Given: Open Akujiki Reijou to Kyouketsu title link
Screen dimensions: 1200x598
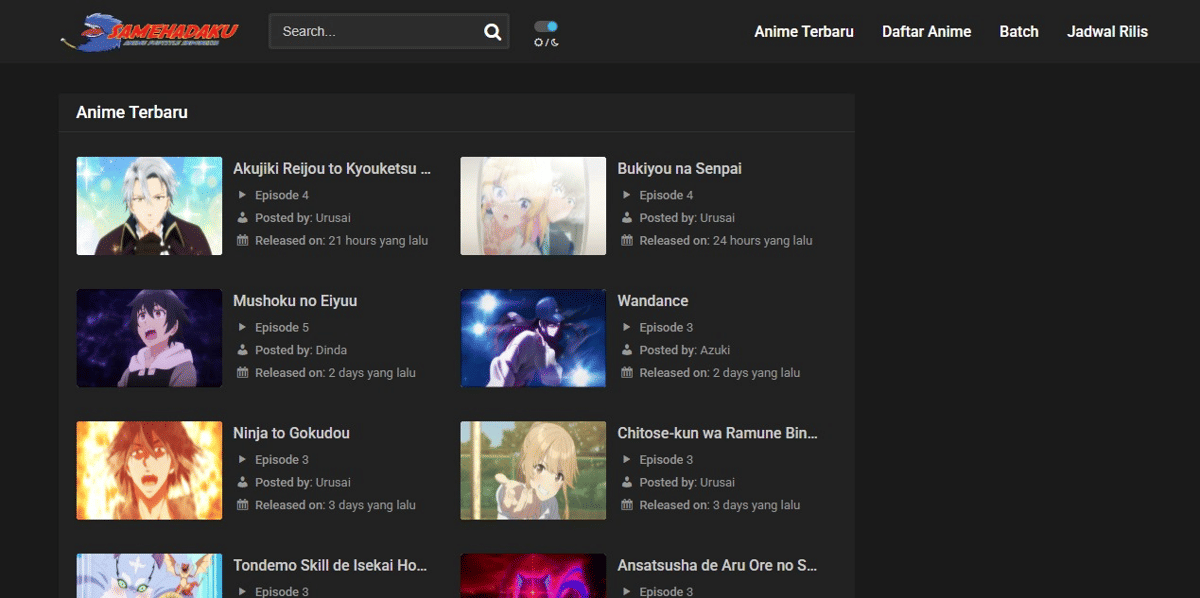Looking at the screenshot, I should click(332, 169).
